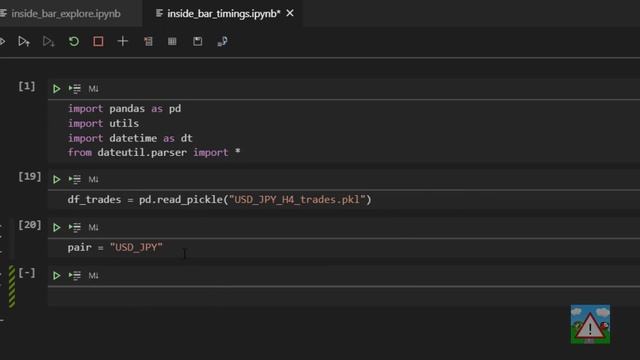The image size is (640, 360).
Task: Run by line in cell [19]
Action: [75, 179]
